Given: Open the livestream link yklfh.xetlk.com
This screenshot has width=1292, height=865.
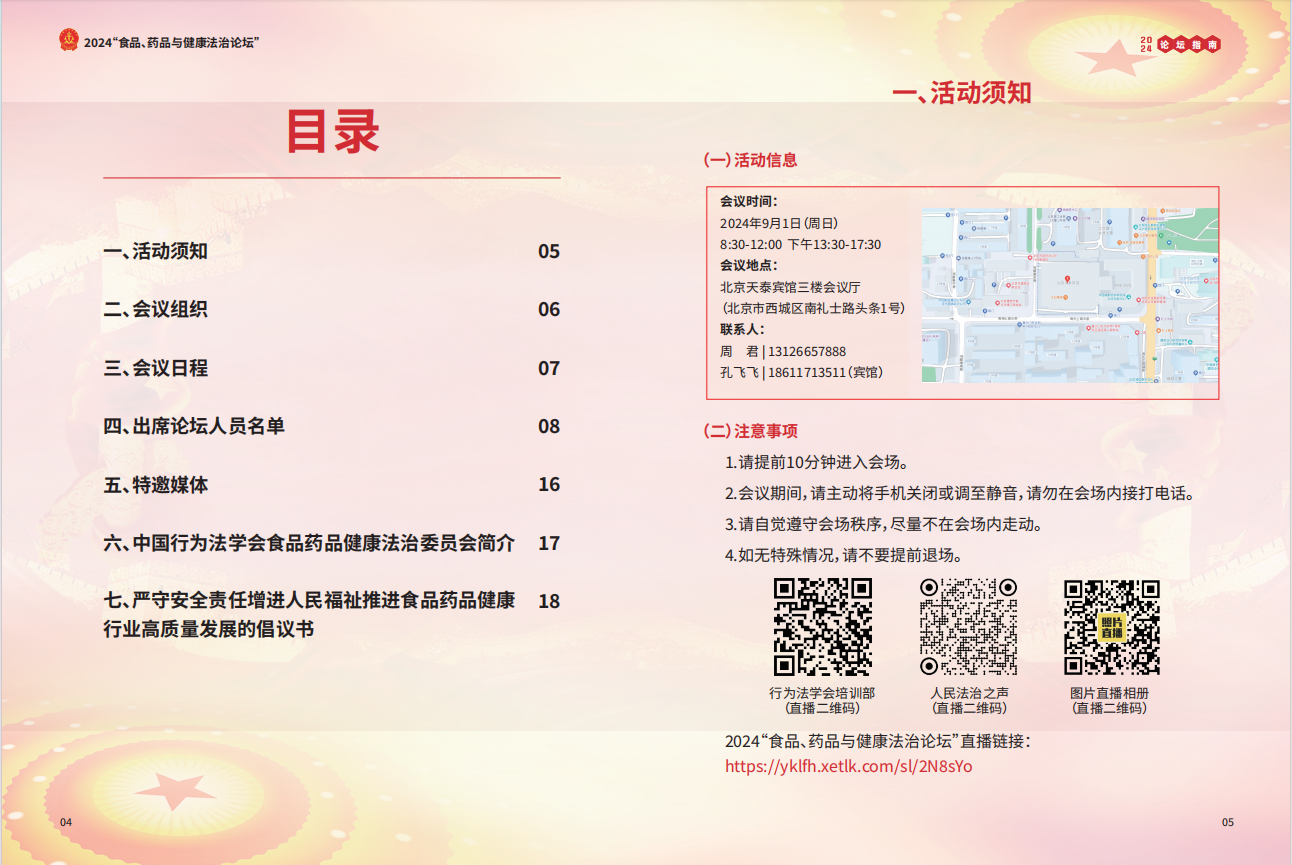Looking at the screenshot, I should coord(848,767).
